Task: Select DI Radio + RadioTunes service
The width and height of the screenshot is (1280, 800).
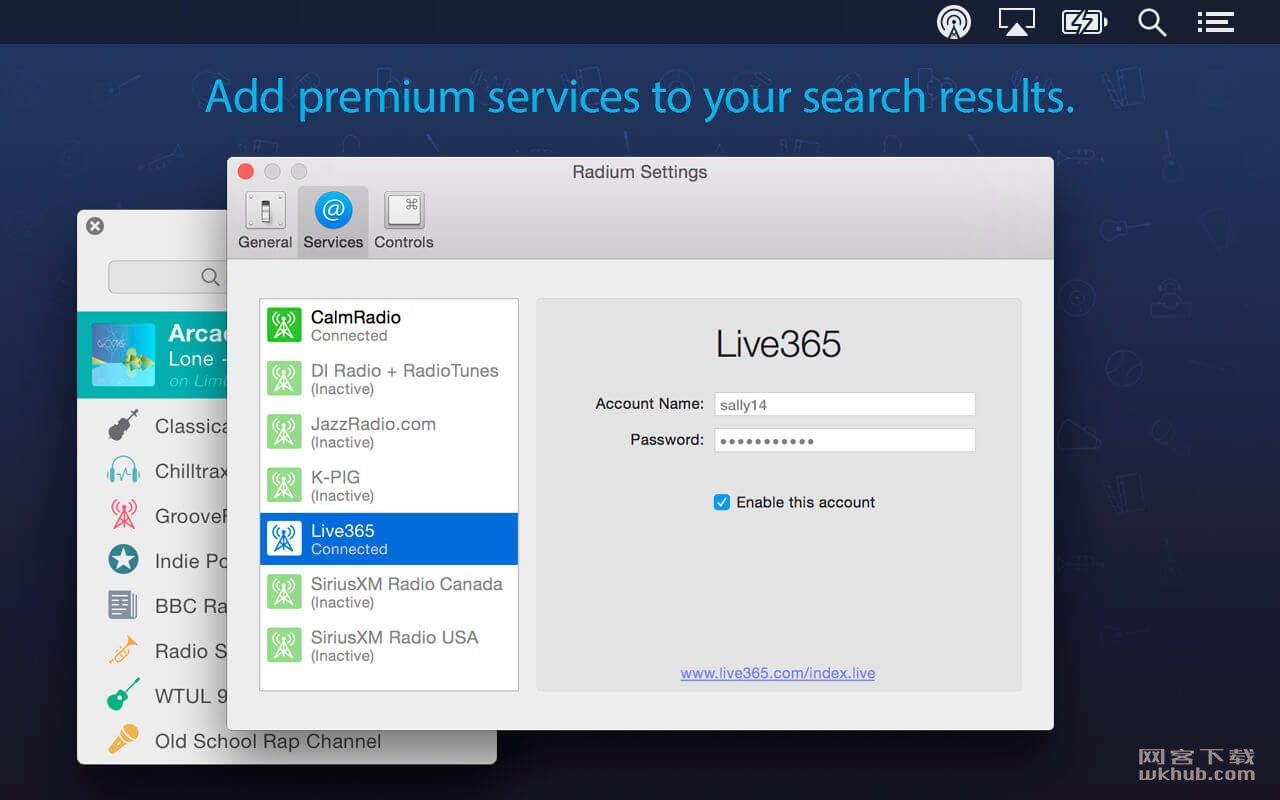Action: (389, 379)
